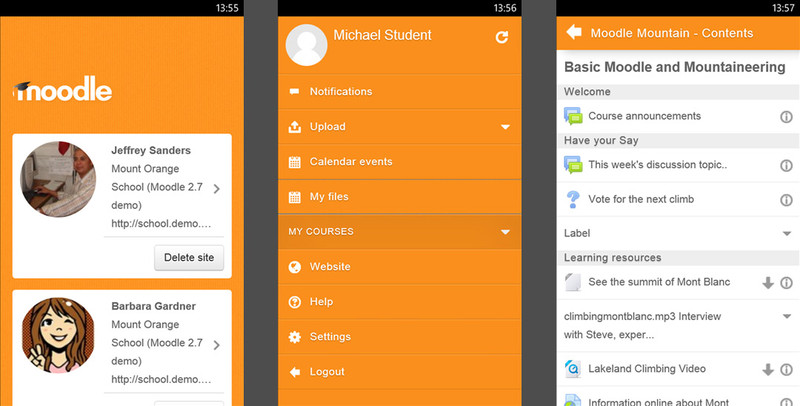
Task: Click the 13:55 status bar clock
Action: pos(227,8)
